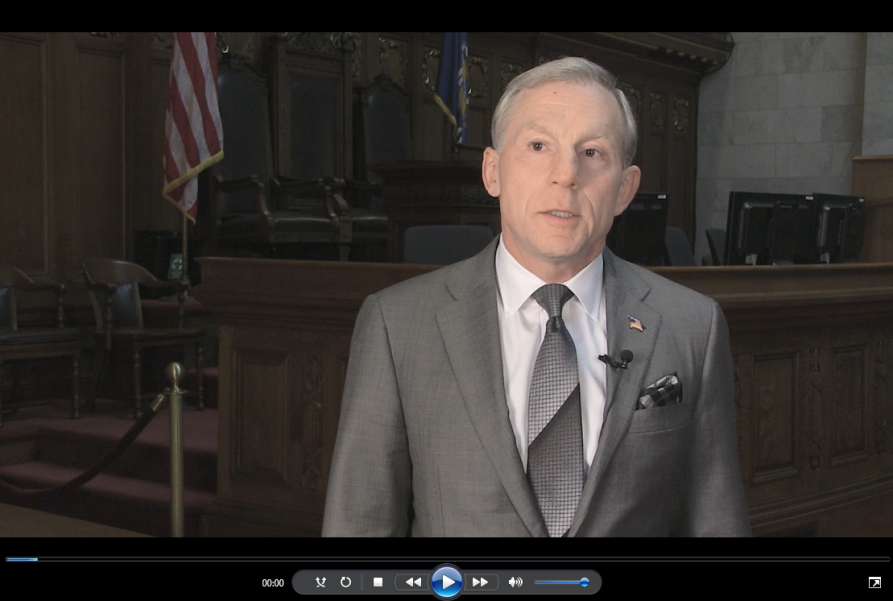
Task: Click the seek progress bar
Action: [x=446, y=559]
